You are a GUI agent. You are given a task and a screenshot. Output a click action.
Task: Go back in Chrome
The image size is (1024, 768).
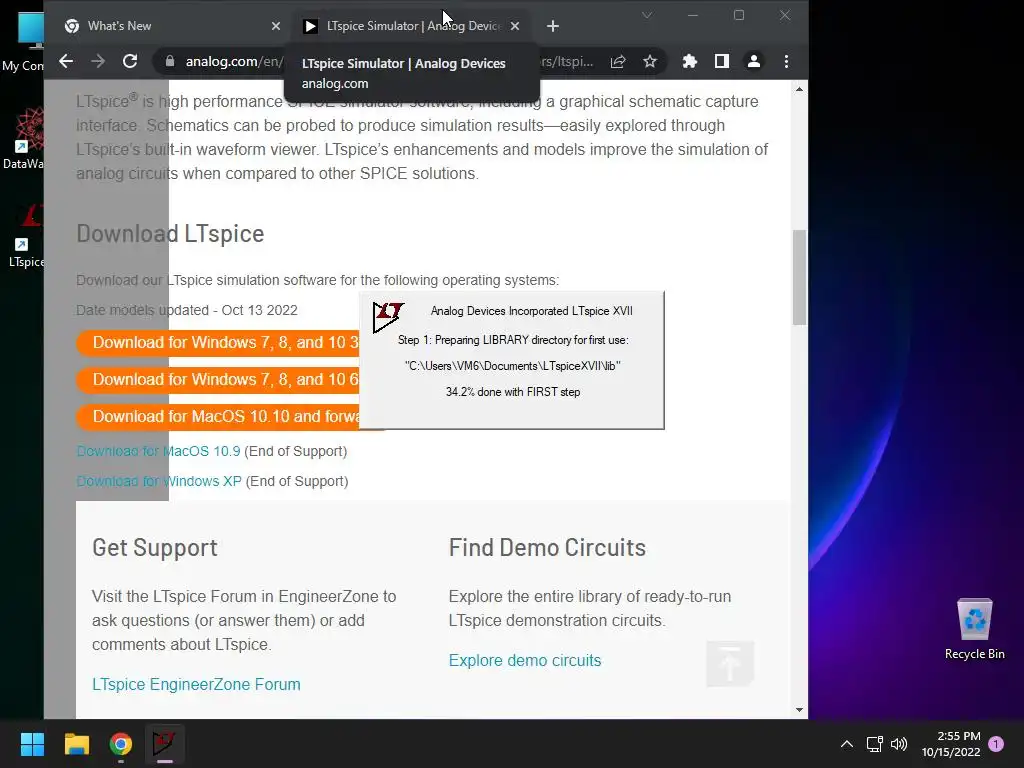[x=66, y=61]
